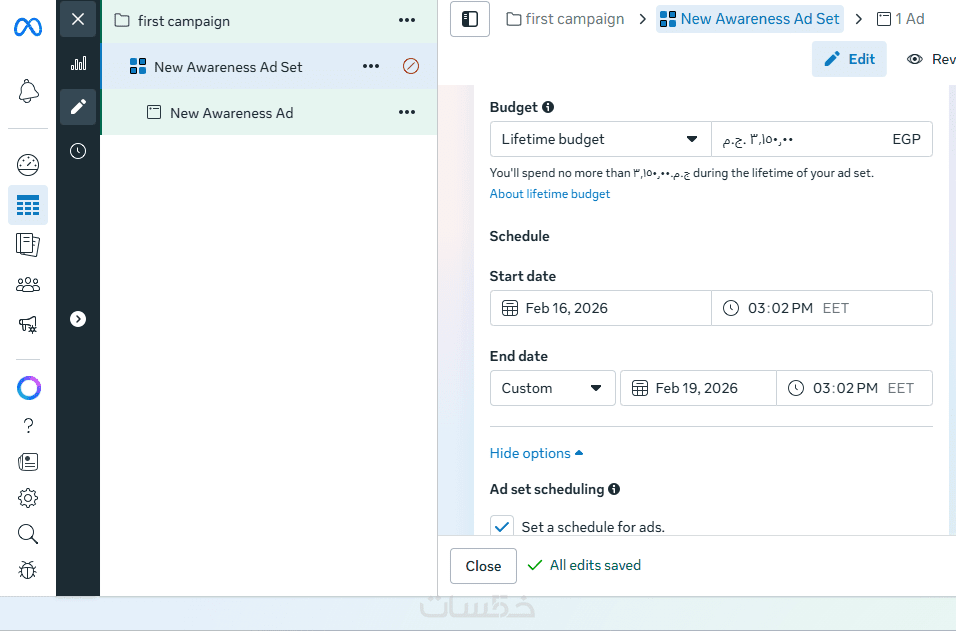956x631 pixels.
Task: Open the End date Custom dropdown
Action: coord(552,388)
